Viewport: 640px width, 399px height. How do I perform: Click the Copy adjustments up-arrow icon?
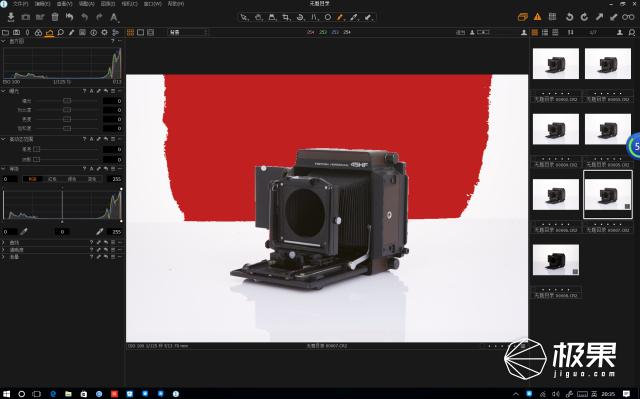coord(599,17)
